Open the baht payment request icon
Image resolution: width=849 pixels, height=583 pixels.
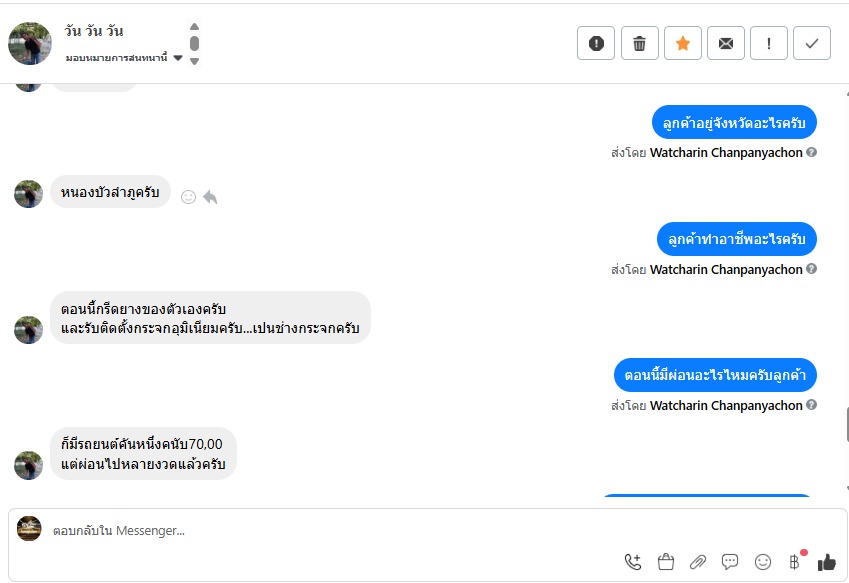pos(795,562)
